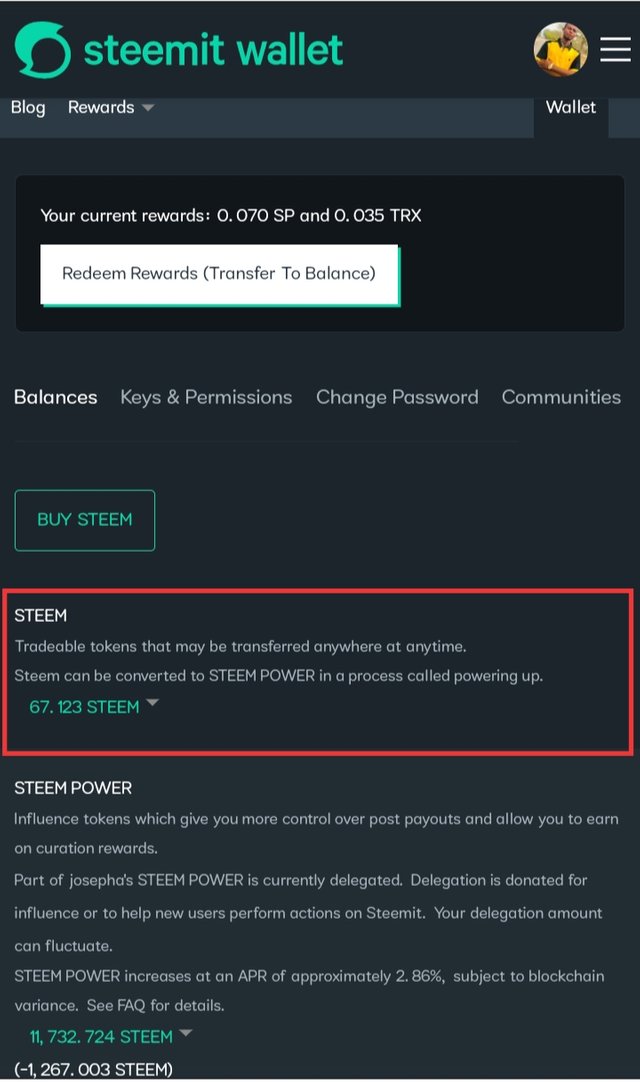Switch to the Balances tab
This screenshot has height=1082, width=640.
[55, 397]
